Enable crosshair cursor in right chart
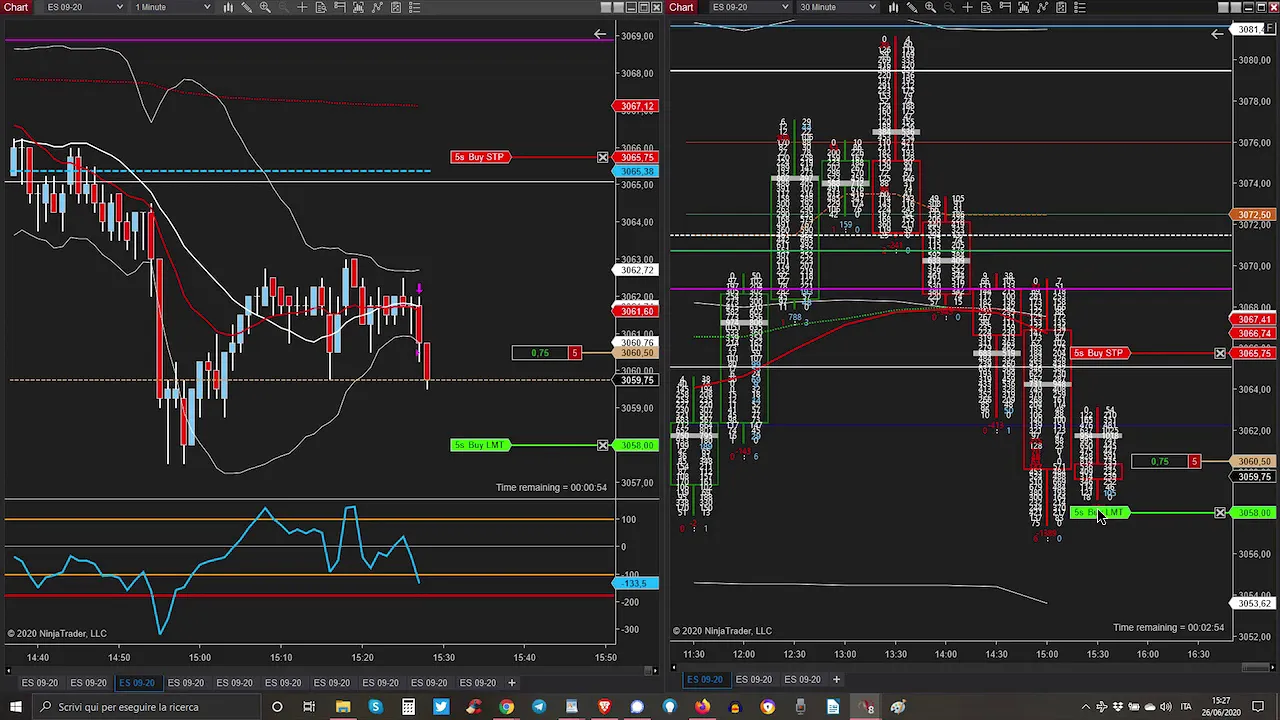 (967, 7)
